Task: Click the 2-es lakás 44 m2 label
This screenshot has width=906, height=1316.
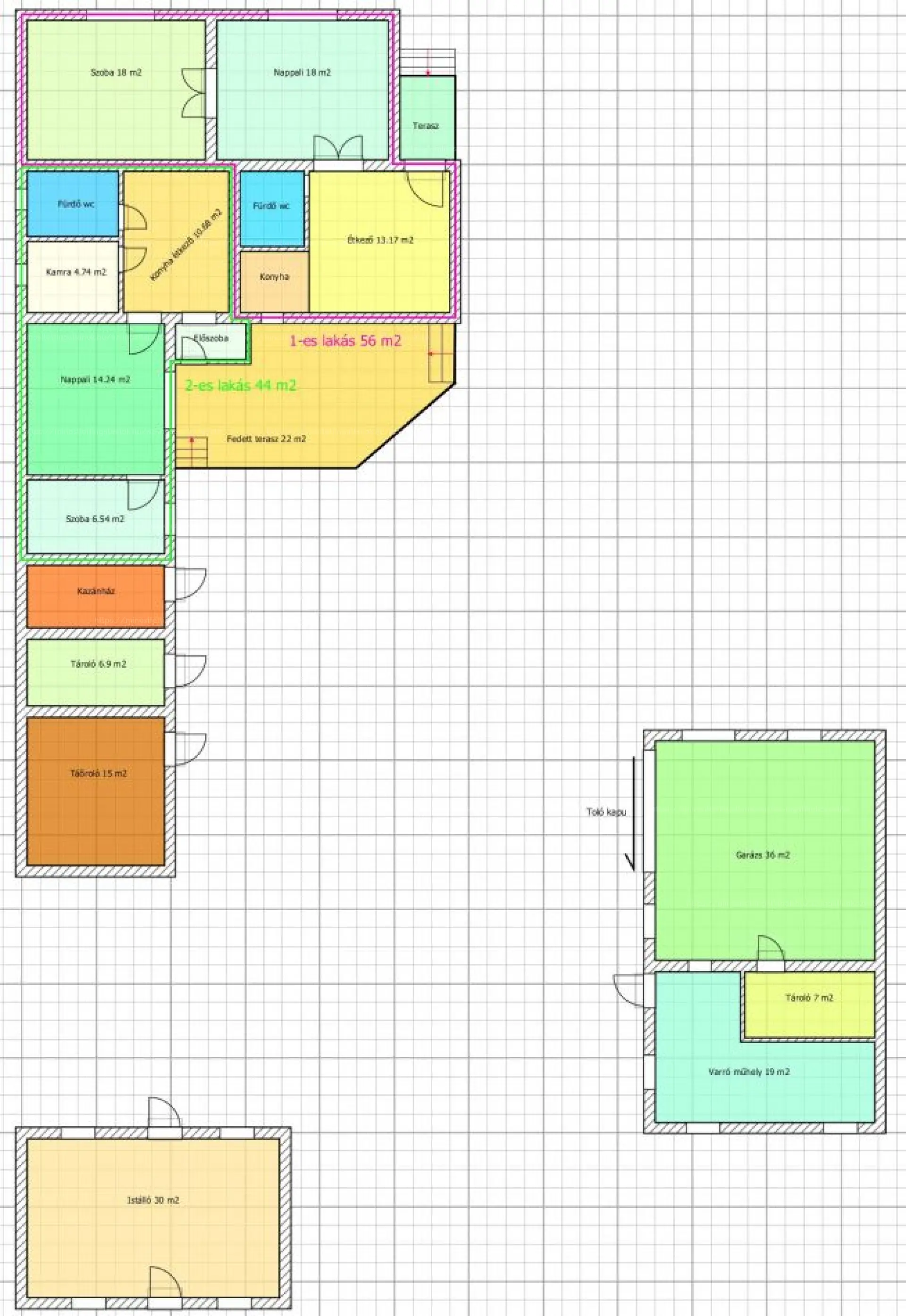Action: click(x=241, y=386)
